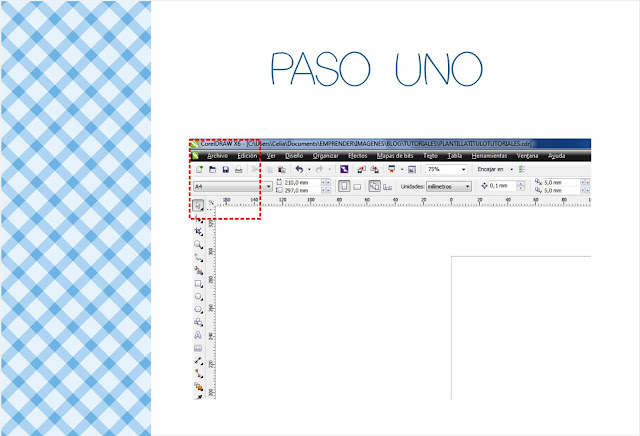This screenshot has height=436, width=640.
Task: Select the Polygon tool
Action: point(198,309)
